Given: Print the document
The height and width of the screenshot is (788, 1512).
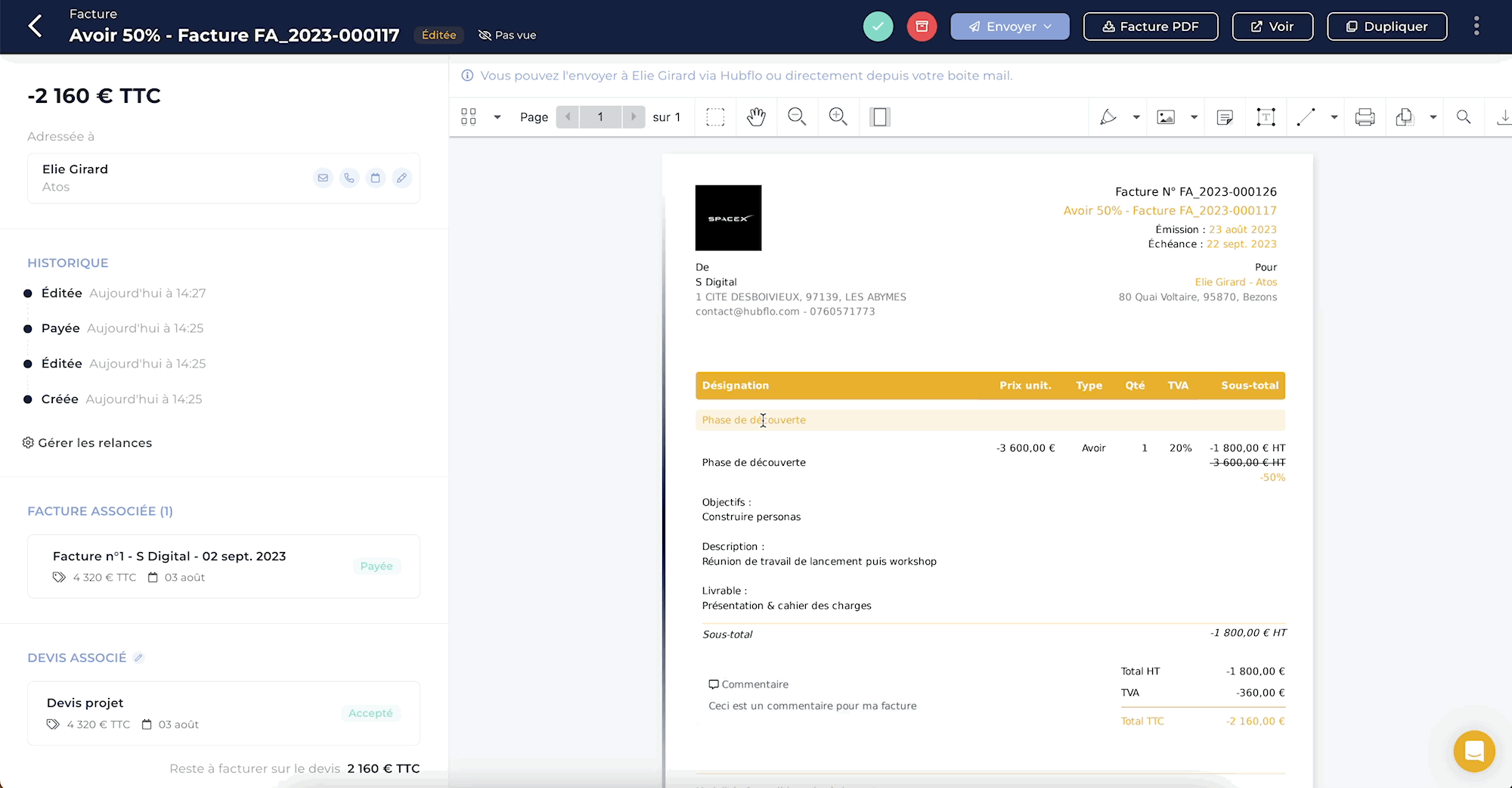Looking at the screenshot, I should pyautogui.click(x=1365, y=117).
